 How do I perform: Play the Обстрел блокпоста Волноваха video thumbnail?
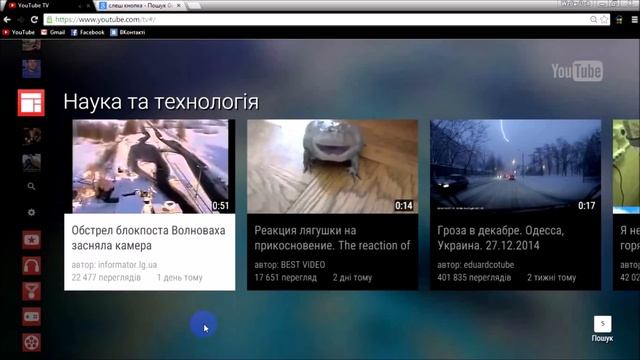tap(150, 166)
